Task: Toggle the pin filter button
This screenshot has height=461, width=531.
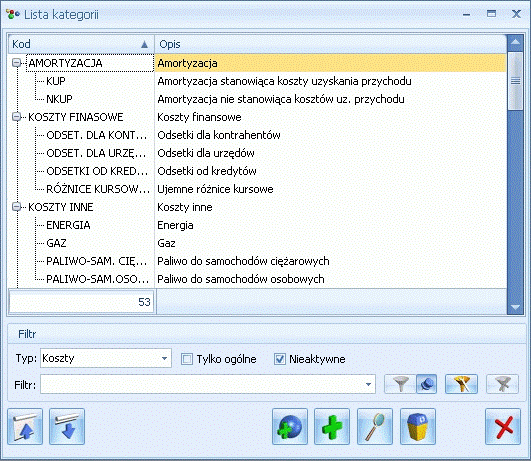Action: (x=426, y=384)
